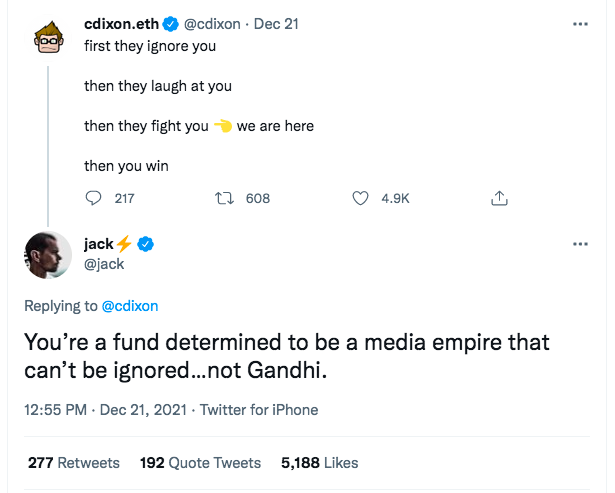Image resolution: width=615 pixels, height=493 pixels.
Task: Click the Twitter for iPhone source link
Action: point(259,410)
